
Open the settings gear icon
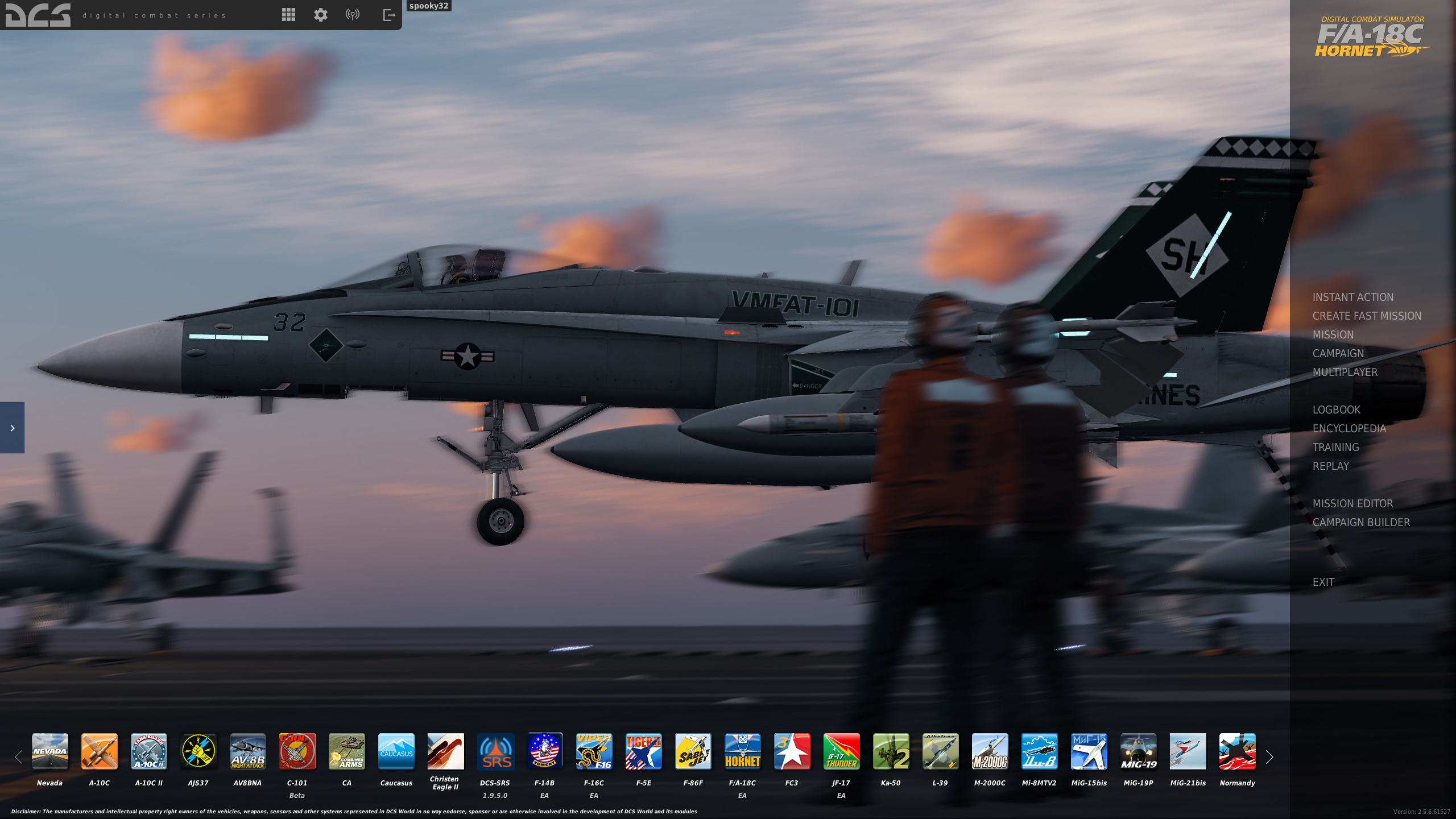[x=321, y=15]
